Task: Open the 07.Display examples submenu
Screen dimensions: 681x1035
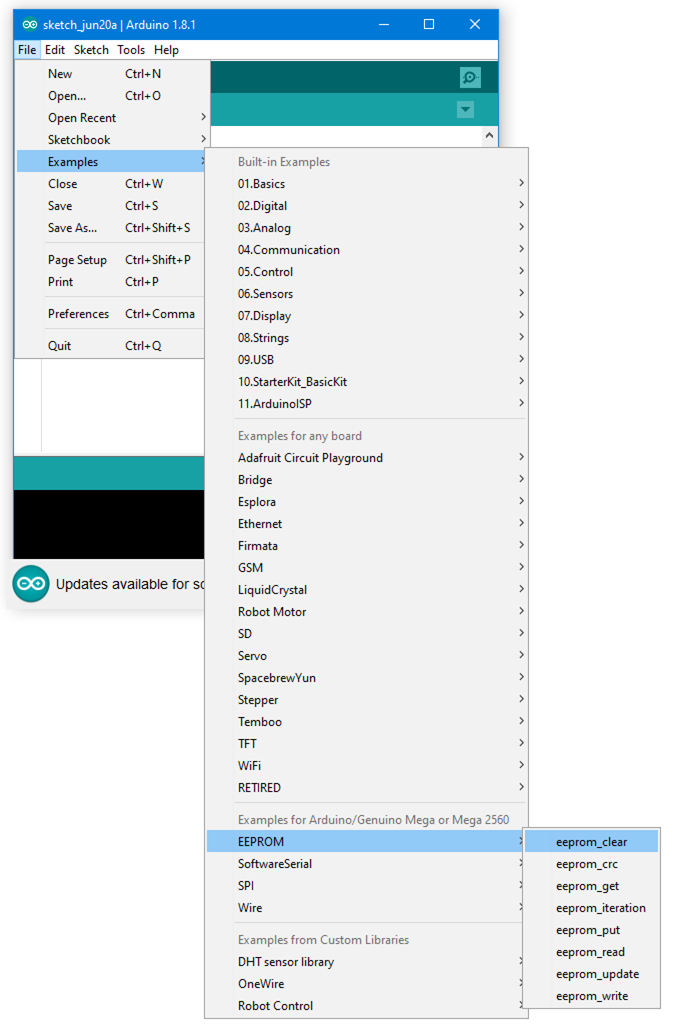Action: [367, 316]
